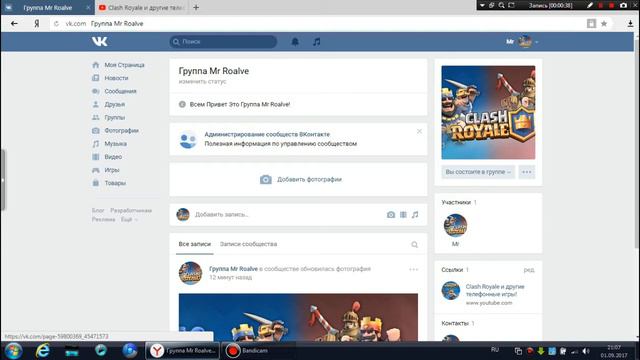Viewport: 640px width, 360px height.
Task: Reload page with refresh icon
Action: (56, 24)
